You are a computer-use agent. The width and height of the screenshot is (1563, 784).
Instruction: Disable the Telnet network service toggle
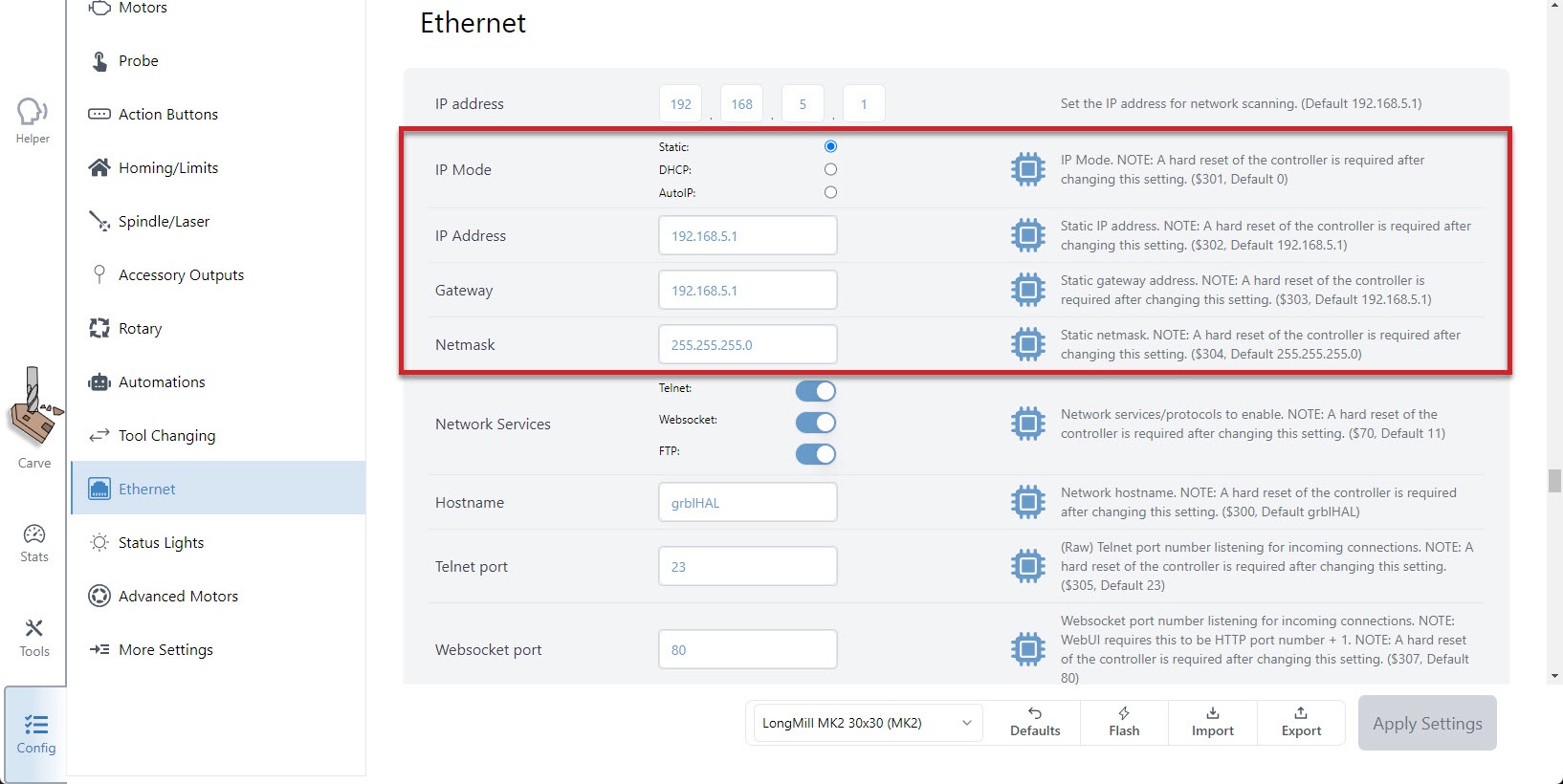[x=816, y=390]
